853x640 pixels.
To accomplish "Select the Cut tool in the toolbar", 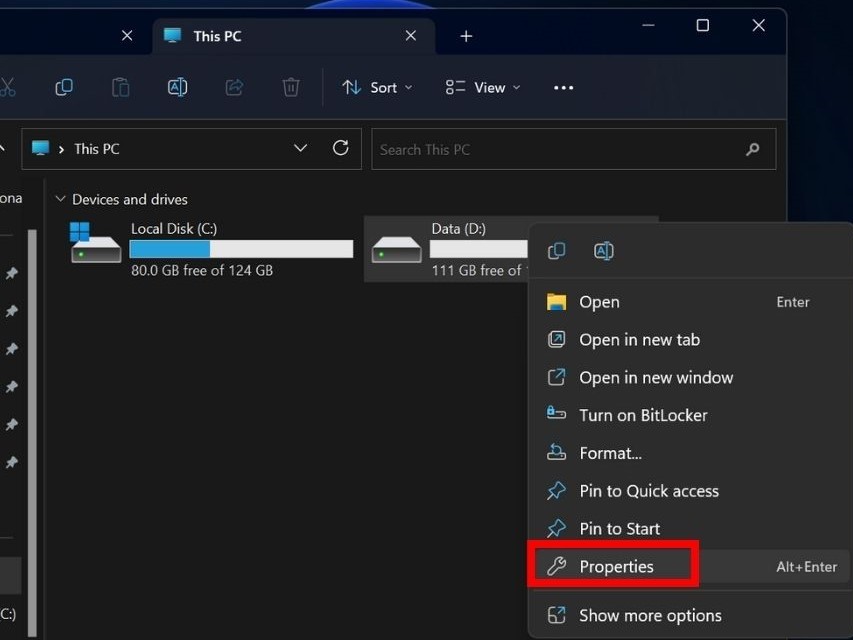I will 8,87.
